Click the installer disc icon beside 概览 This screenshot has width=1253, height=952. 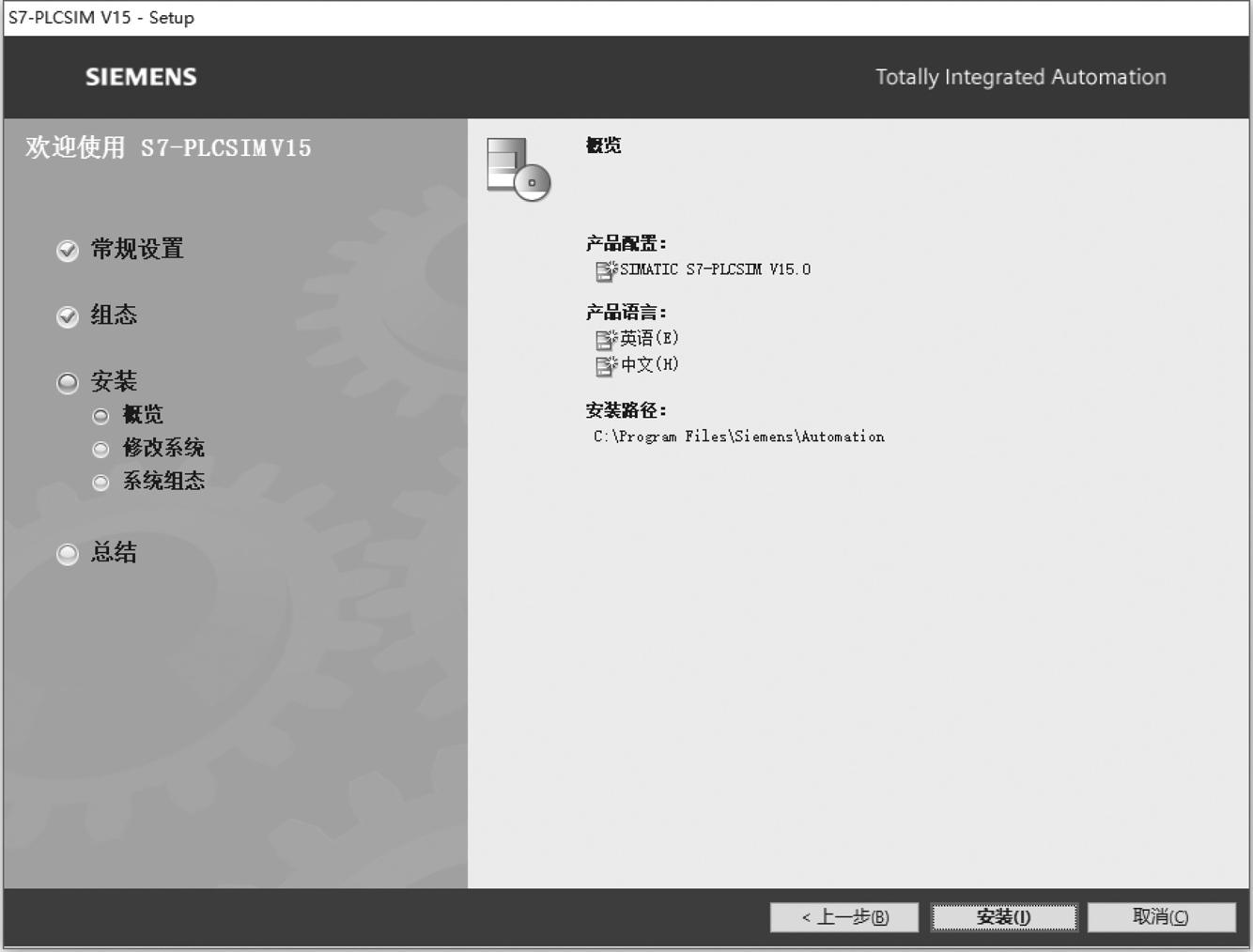coord(518,169)
